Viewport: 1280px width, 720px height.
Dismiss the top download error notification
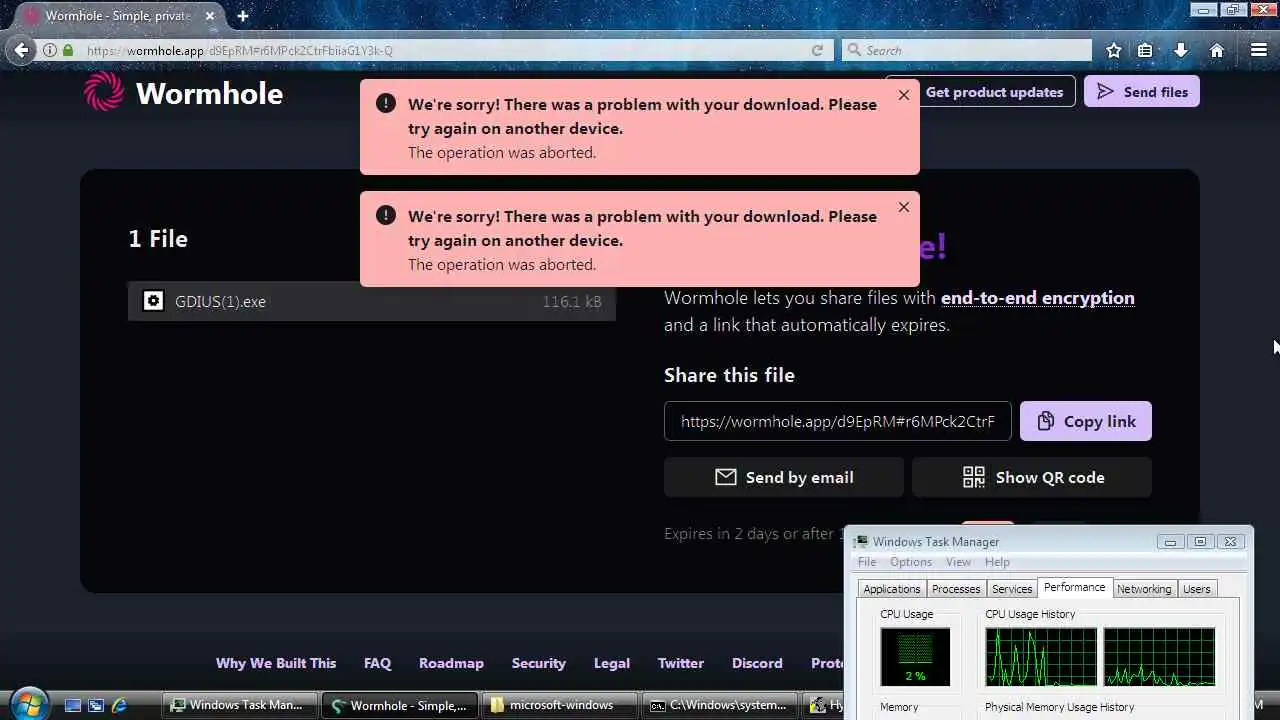coord(904,95)
